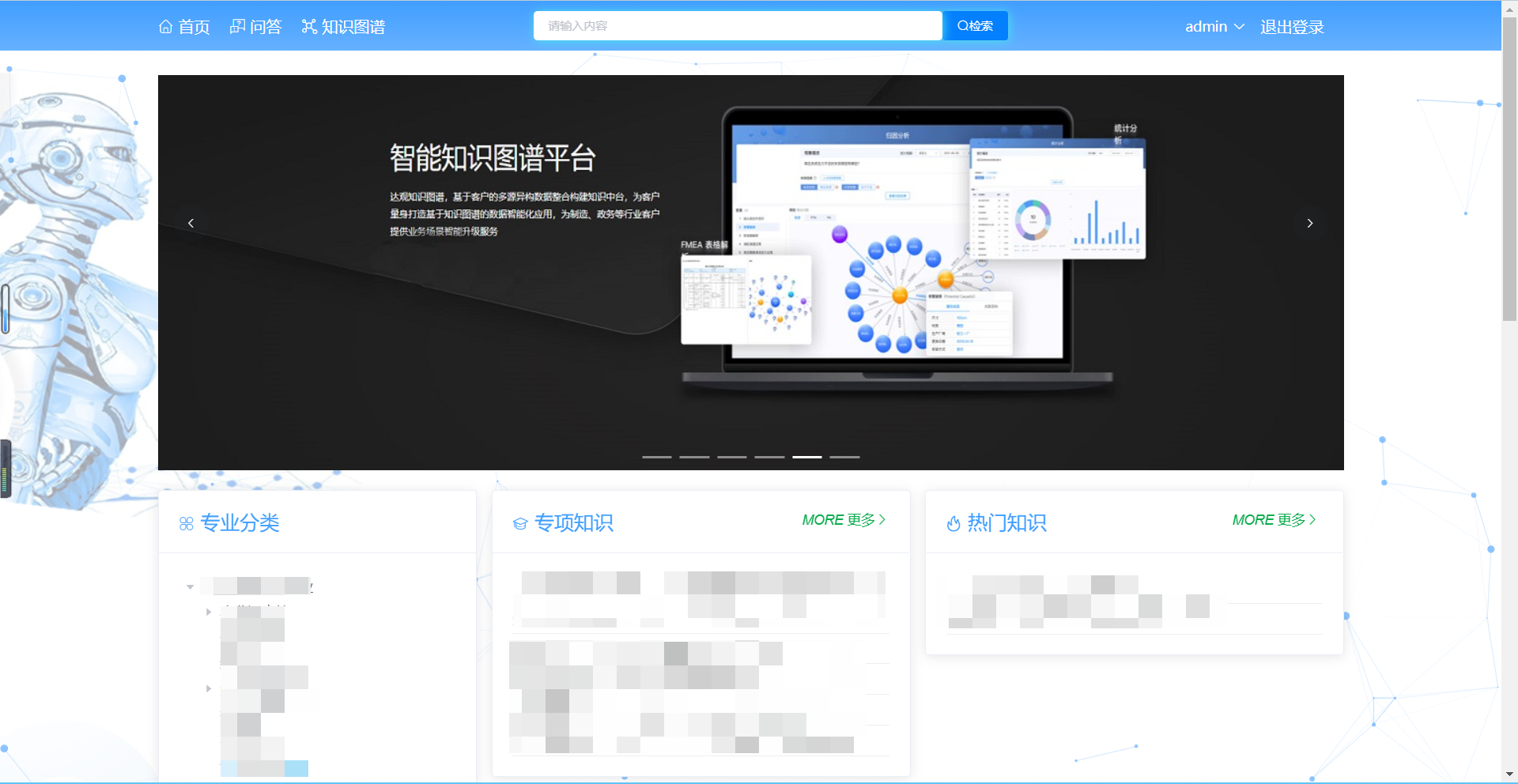Open the 知识图谱 navigation menu item

(x=353, y=27)
